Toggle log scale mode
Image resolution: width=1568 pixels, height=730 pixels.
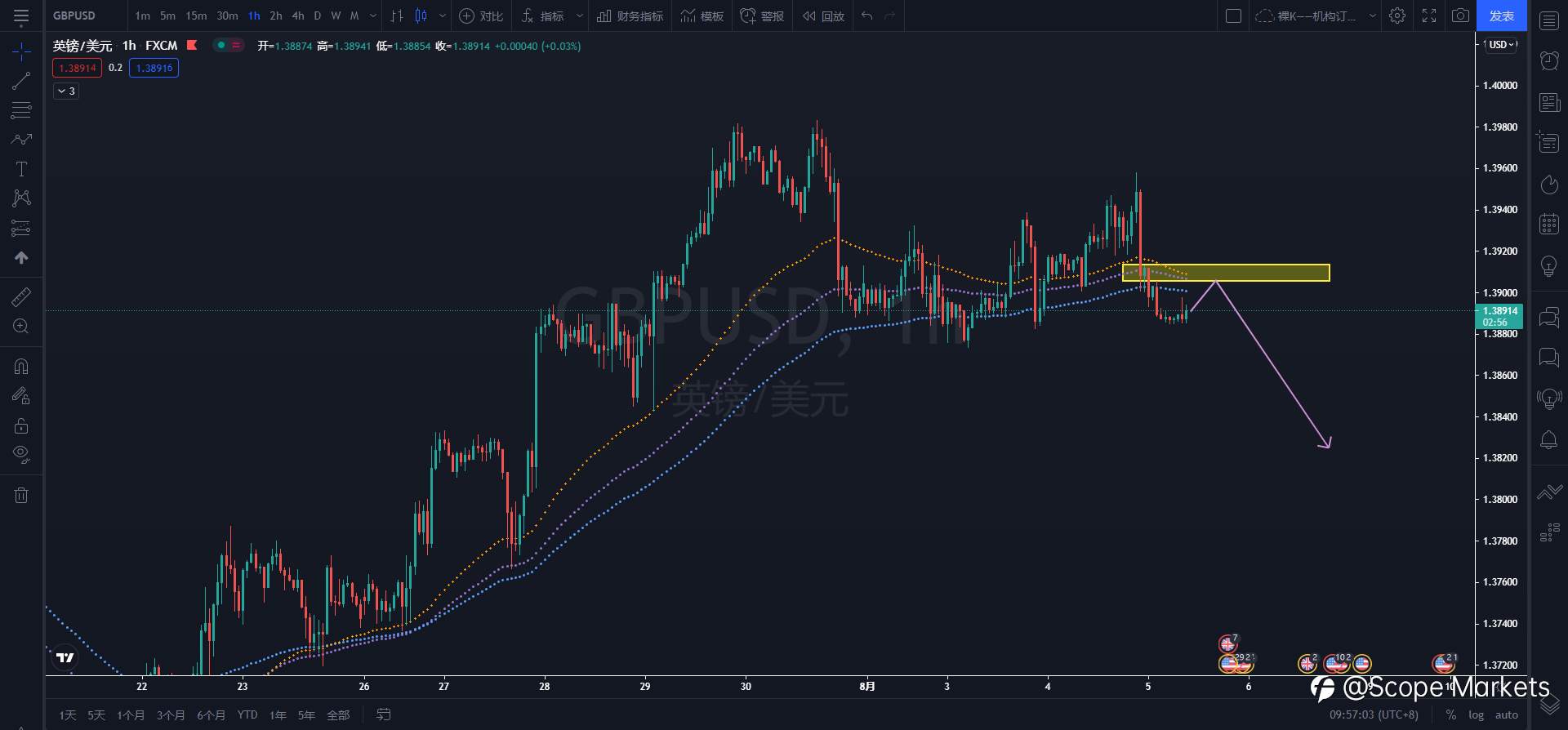[x=1476, y=714]
